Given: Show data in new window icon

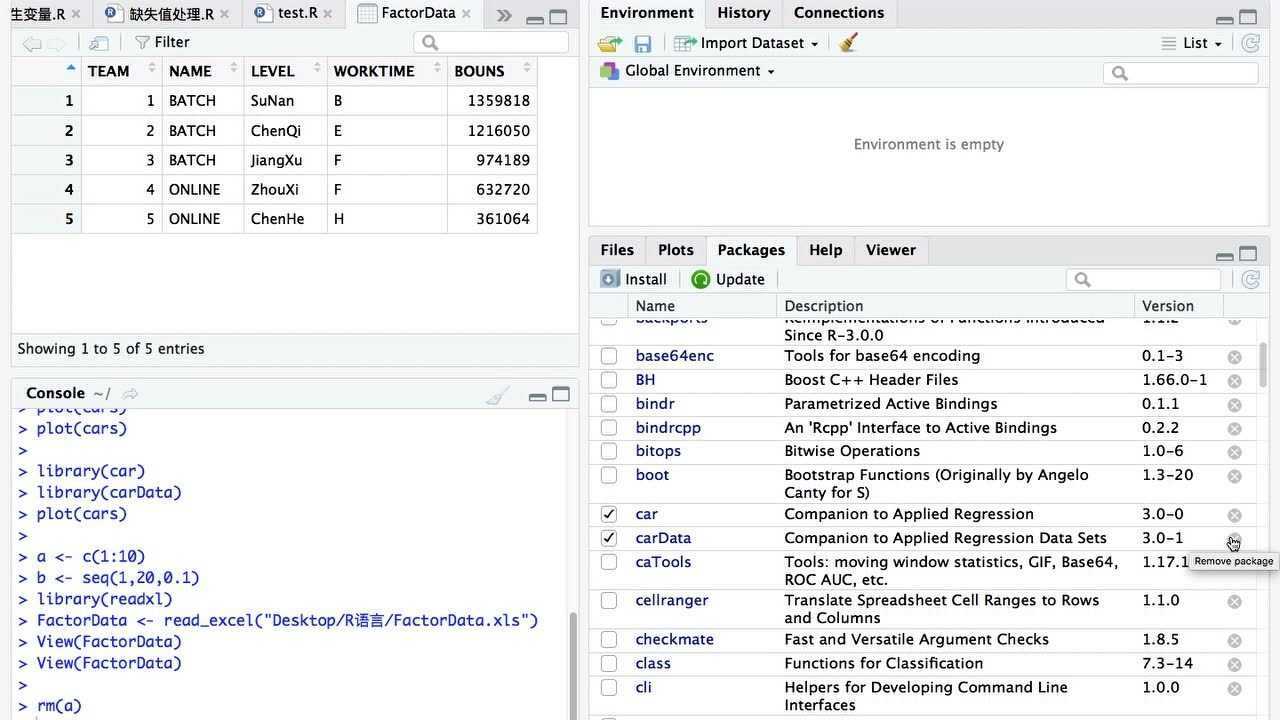Looking at the screenshot, I should 98,43.
